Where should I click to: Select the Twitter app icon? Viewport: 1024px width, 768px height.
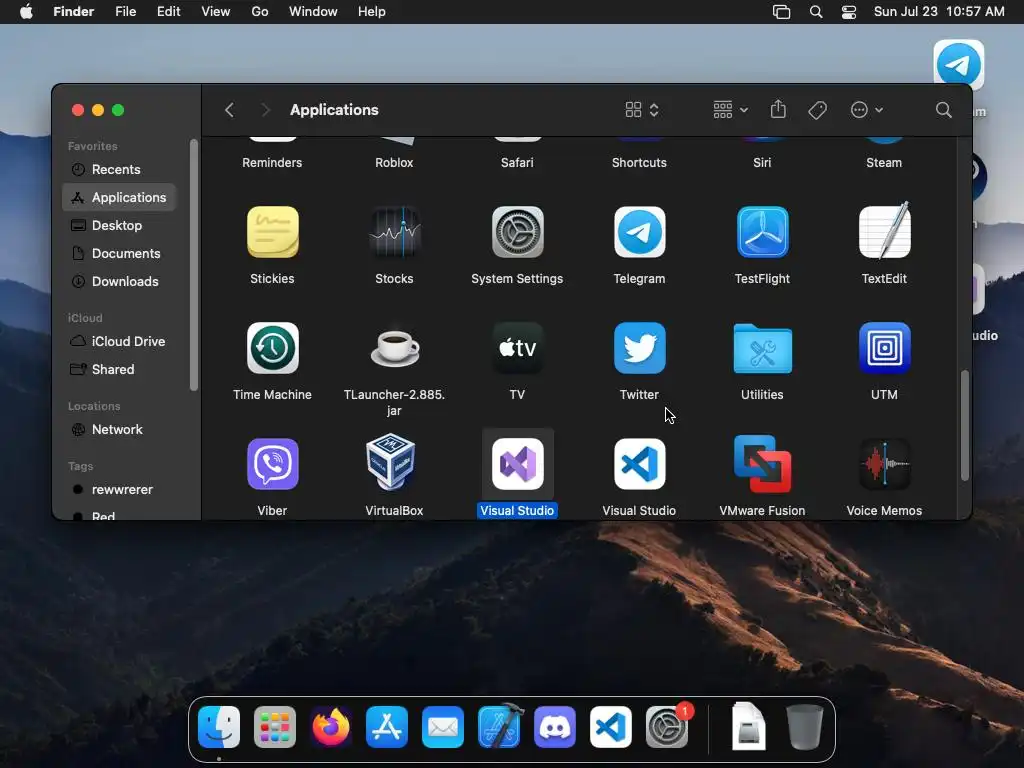pos(639,348)
